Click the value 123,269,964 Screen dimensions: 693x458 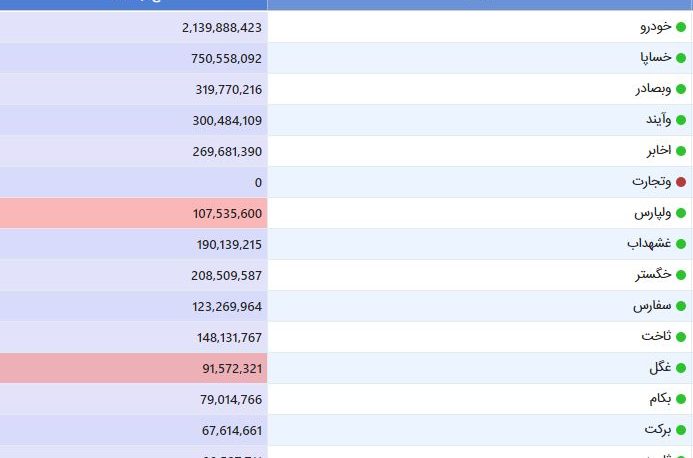227,306
